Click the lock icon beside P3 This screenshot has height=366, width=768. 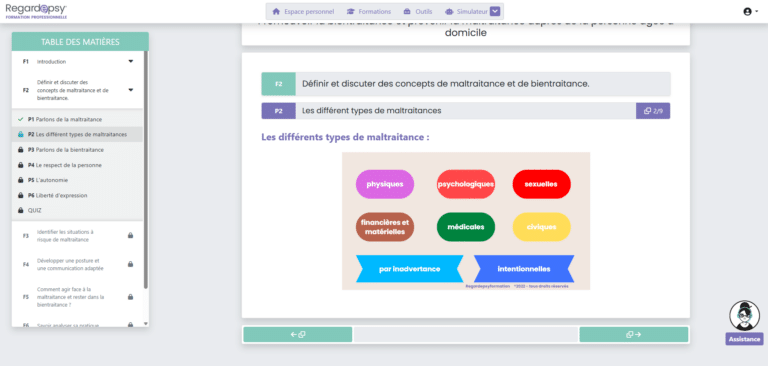tap(20, 149)
